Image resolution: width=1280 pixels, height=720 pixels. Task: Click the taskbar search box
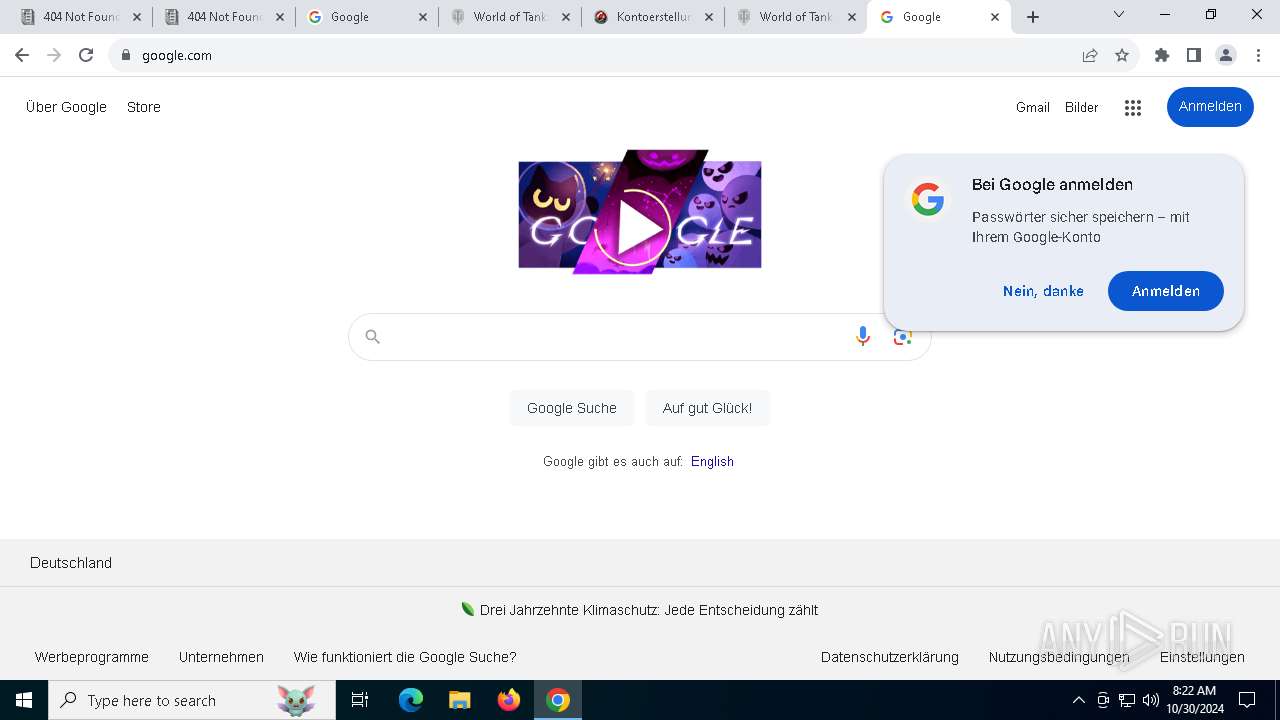click(x=192, y=700)
